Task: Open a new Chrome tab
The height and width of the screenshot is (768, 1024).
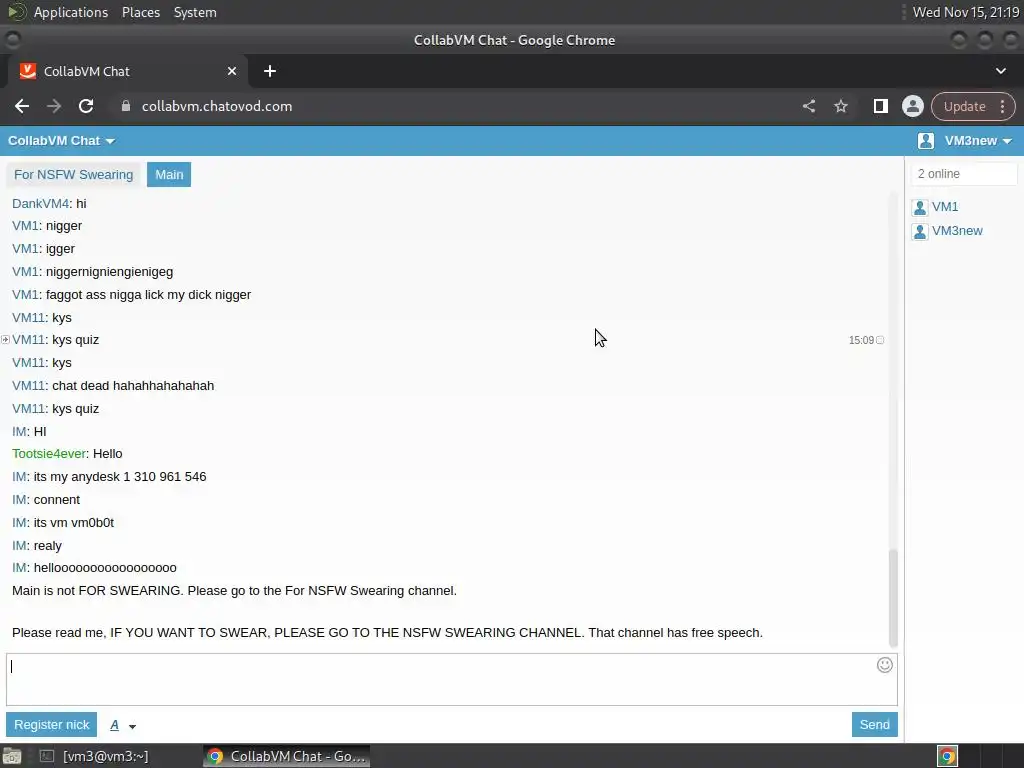Action: (270, 71)
